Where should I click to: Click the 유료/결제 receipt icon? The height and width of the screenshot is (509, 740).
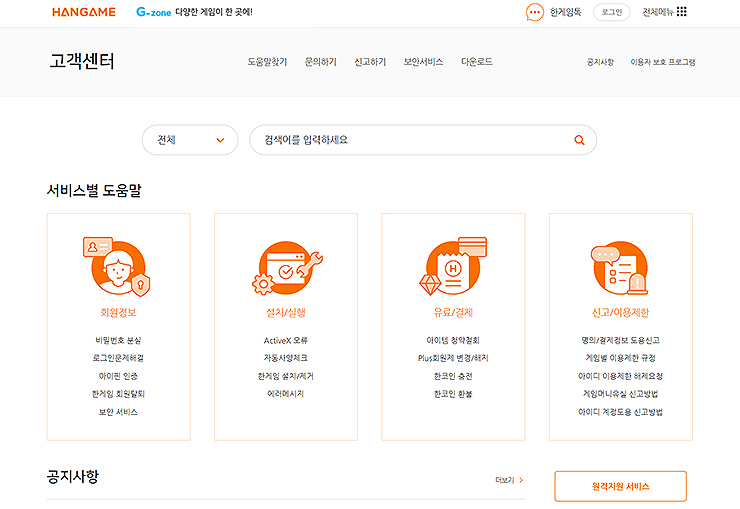[x=453, y=267]
